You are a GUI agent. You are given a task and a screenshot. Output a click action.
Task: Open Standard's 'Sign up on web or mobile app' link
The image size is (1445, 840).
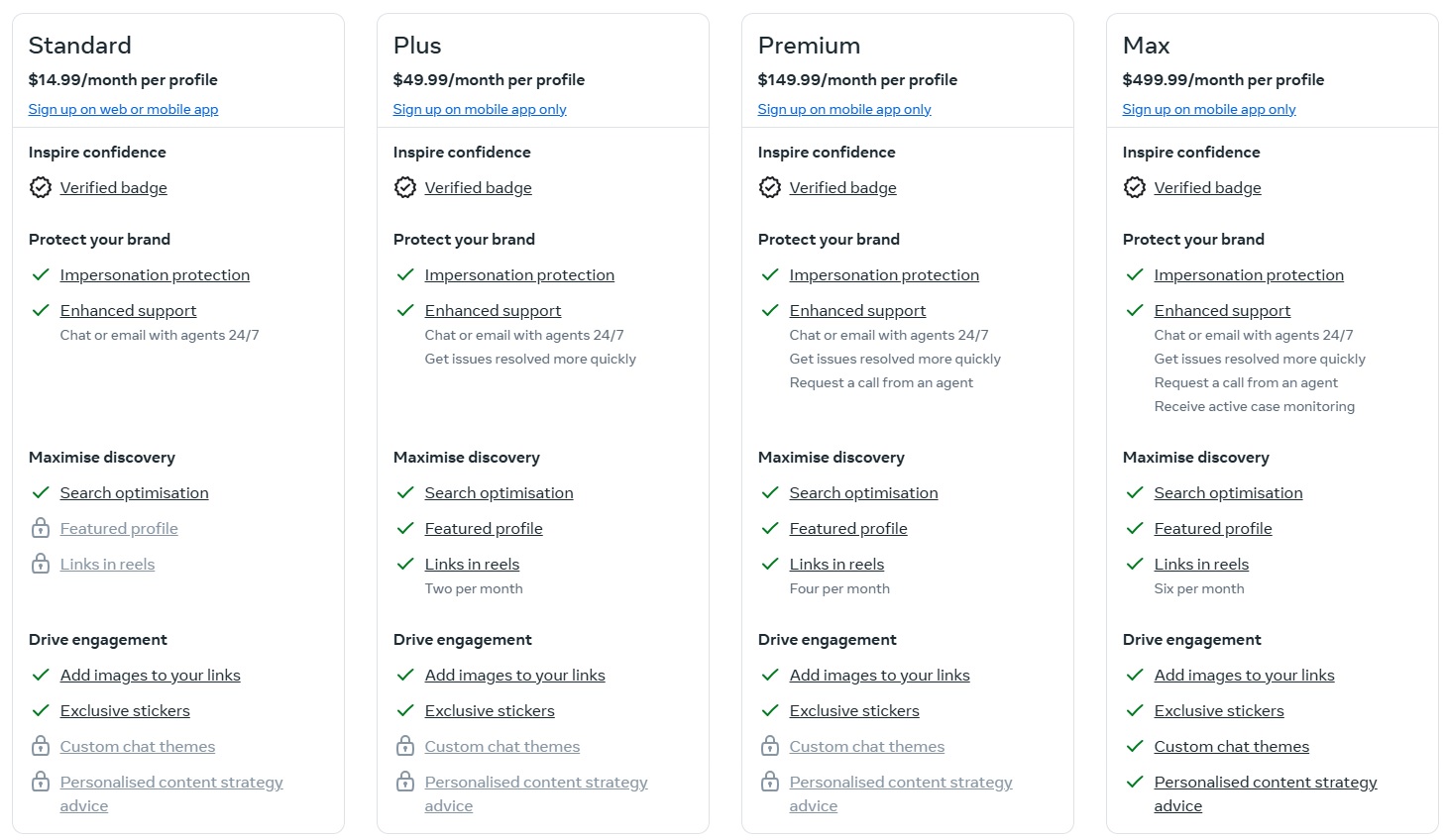pyautogui.click(x=123, y=109)
